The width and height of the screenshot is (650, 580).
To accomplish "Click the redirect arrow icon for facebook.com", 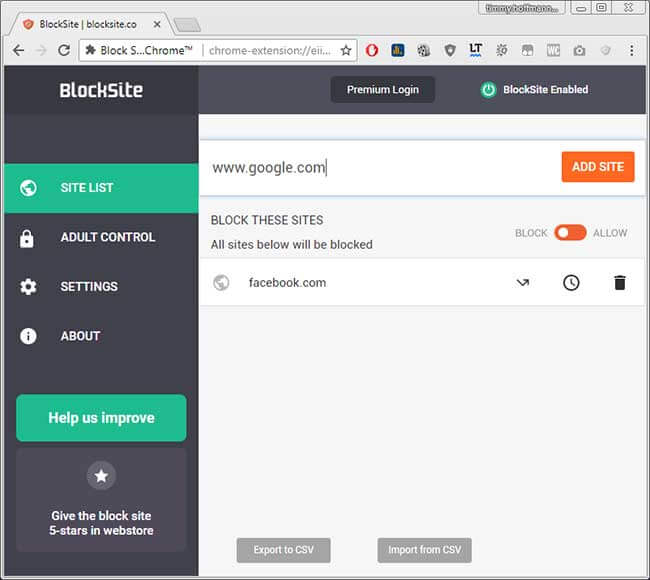I will click(x=522, y=283).
